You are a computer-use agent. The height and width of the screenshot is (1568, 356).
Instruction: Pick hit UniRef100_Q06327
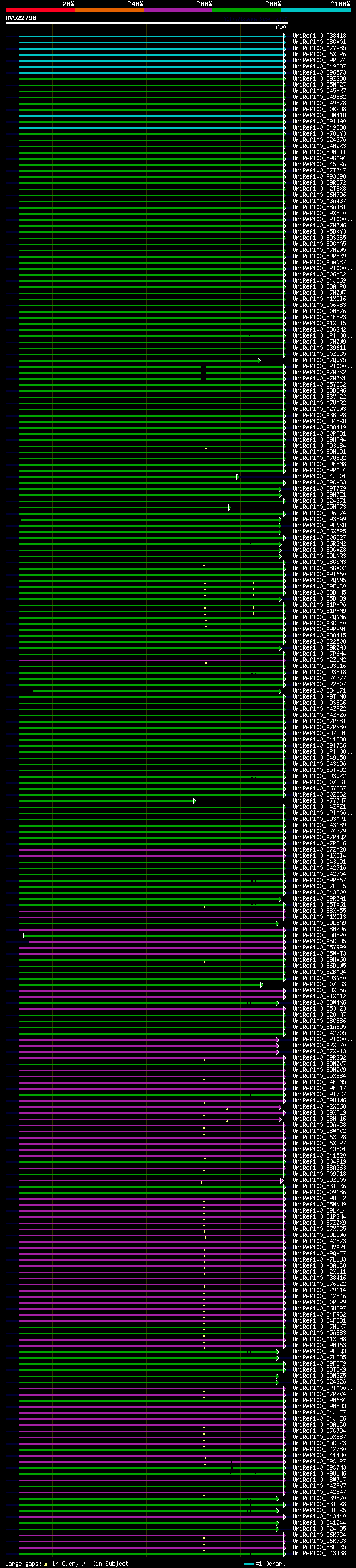(319, 537)
